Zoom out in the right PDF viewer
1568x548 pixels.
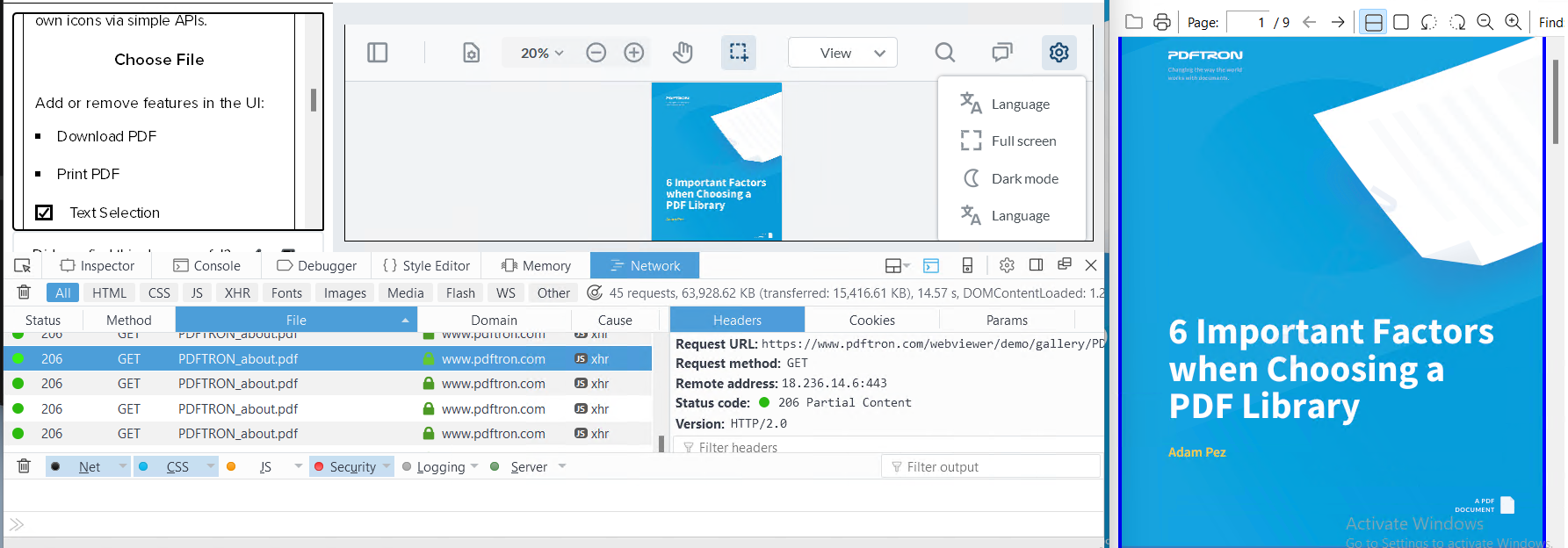(x=1485, y=22)
